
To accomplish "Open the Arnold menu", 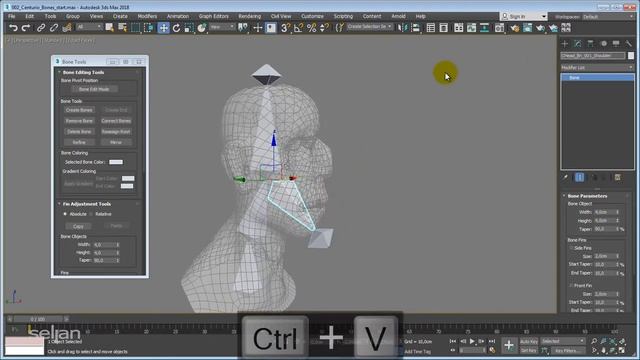I will click(398, 16).
